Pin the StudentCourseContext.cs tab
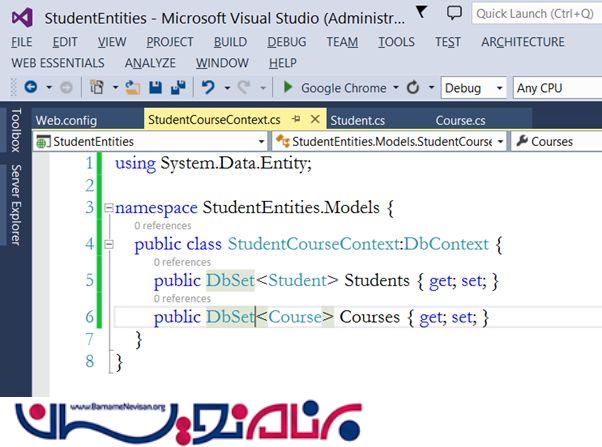This screenshot has height=447, width=602. [x=296, y=120]
